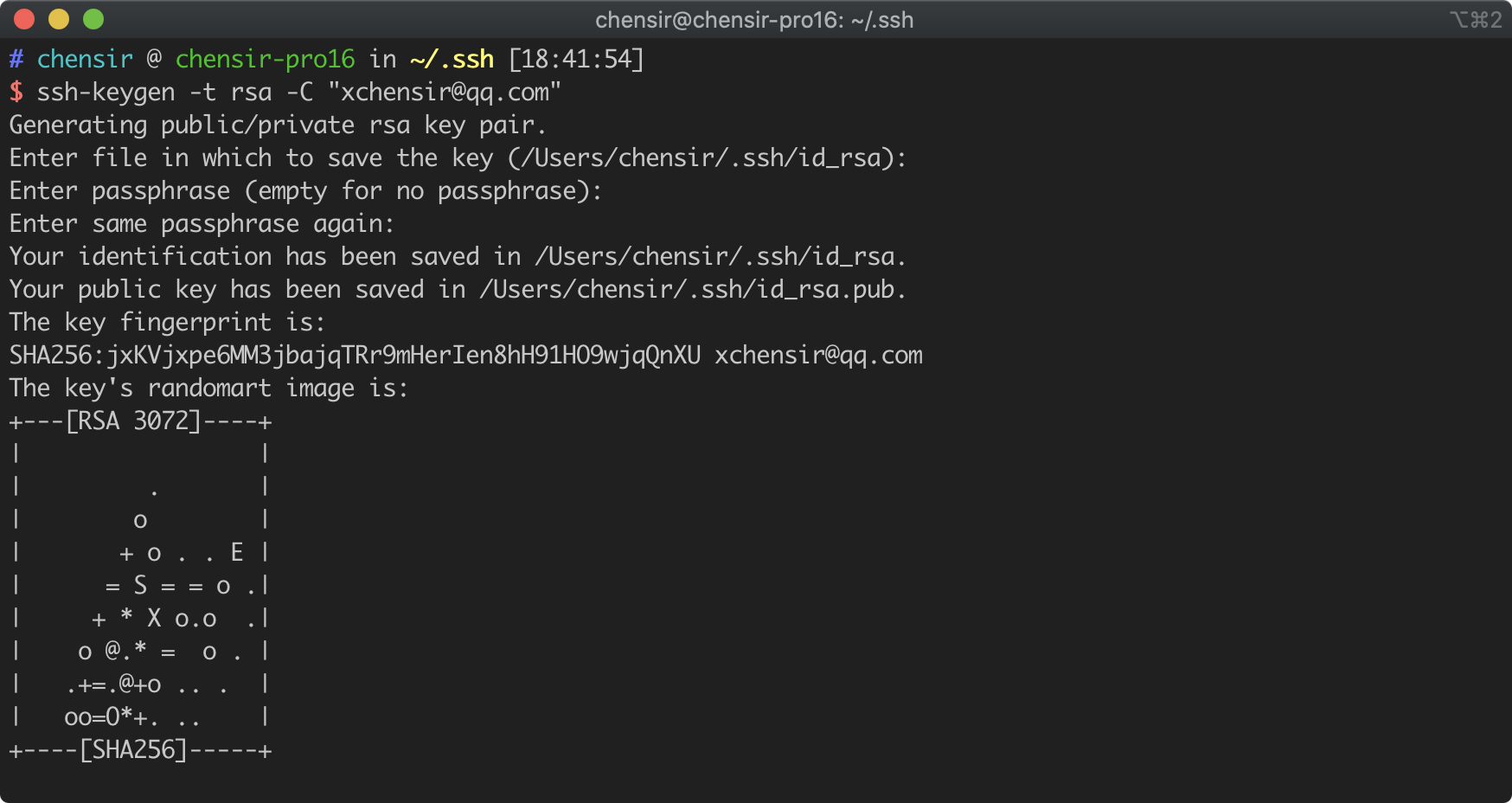
Task: Click the letter S in the randomart
Action: (140, 586)
